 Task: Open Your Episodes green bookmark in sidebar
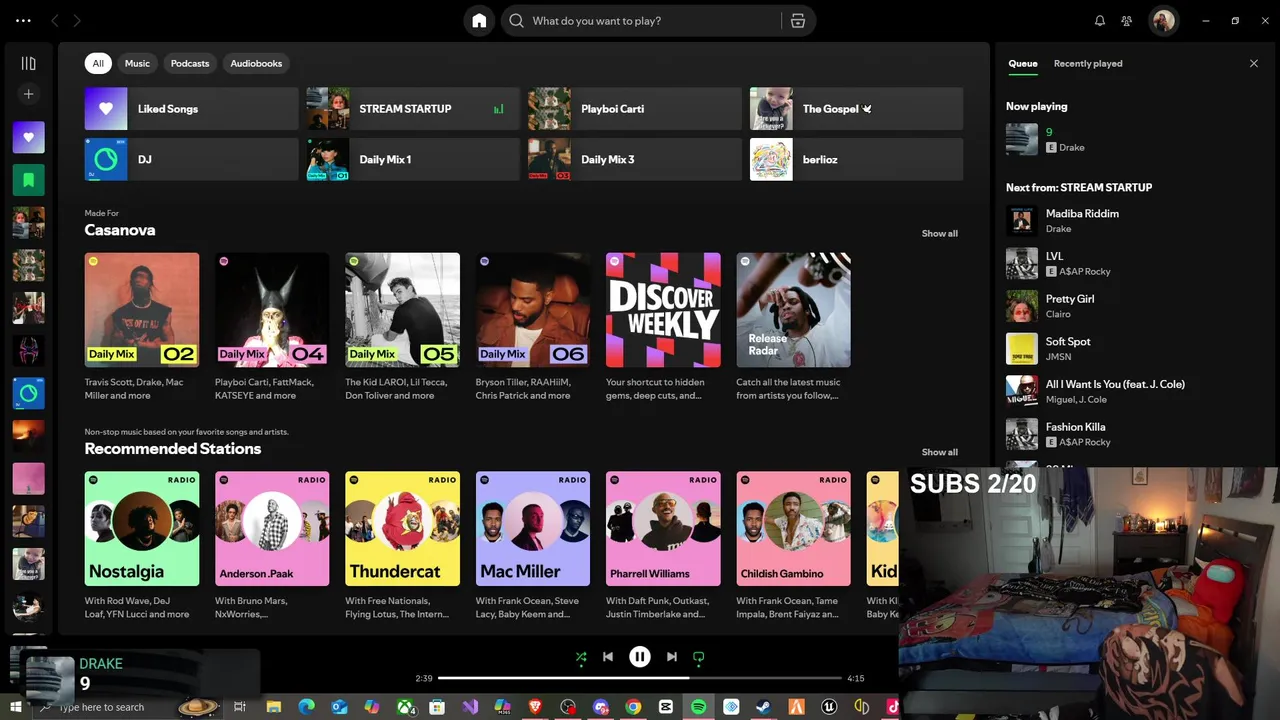[28, 180]
